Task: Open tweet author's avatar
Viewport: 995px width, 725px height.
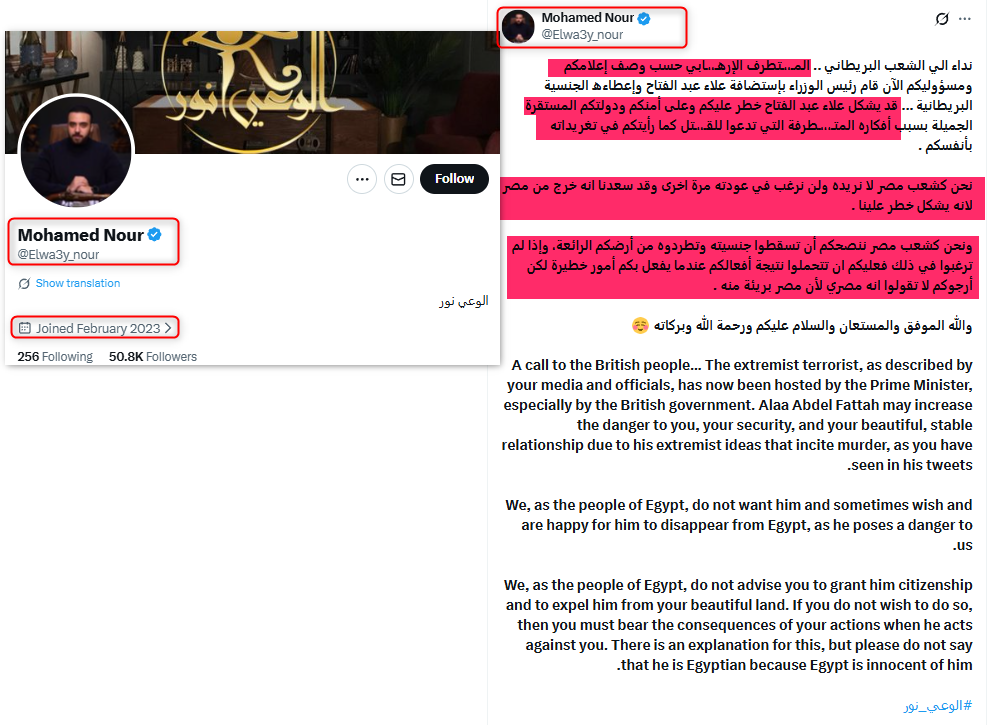Action: pyautogui.click(x=518, y=27)
